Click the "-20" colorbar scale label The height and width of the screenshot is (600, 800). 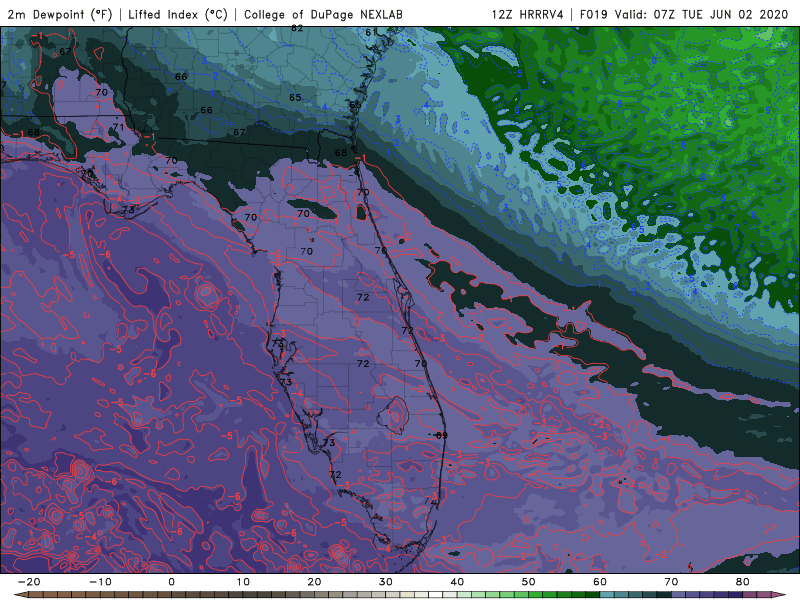tap(29, 582)
